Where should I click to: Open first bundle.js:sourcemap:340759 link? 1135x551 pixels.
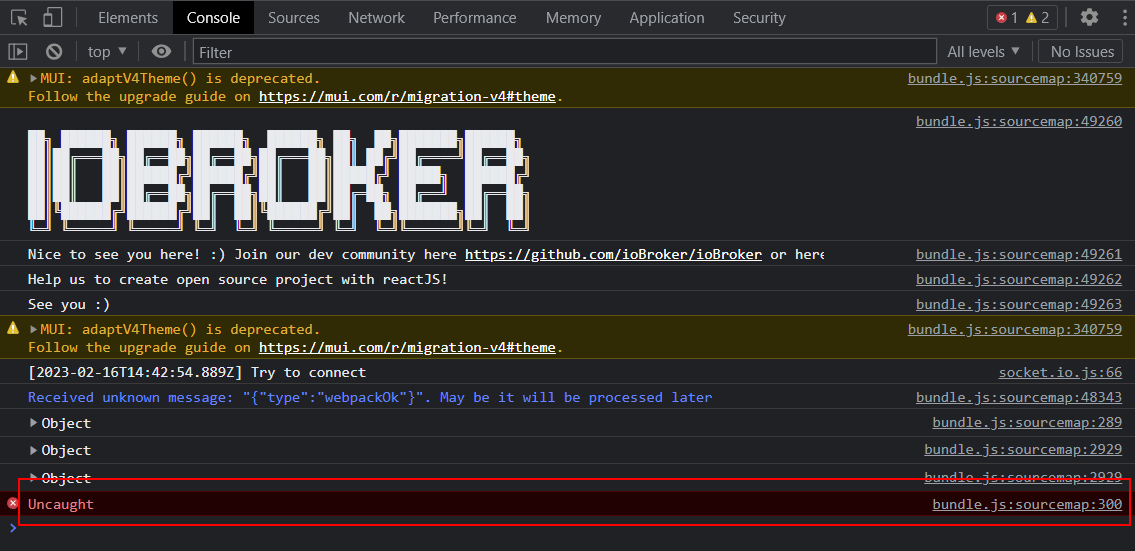click(1015, 78)
